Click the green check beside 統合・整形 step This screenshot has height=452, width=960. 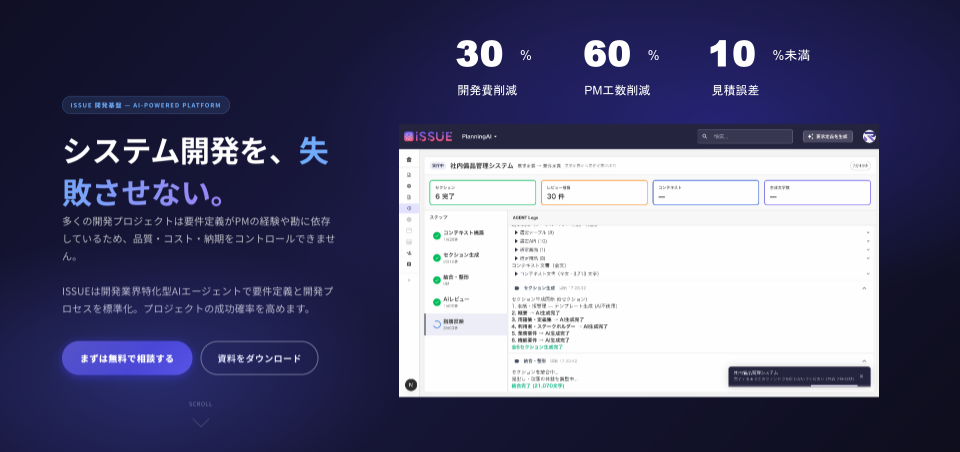click(x=437, y=280)
